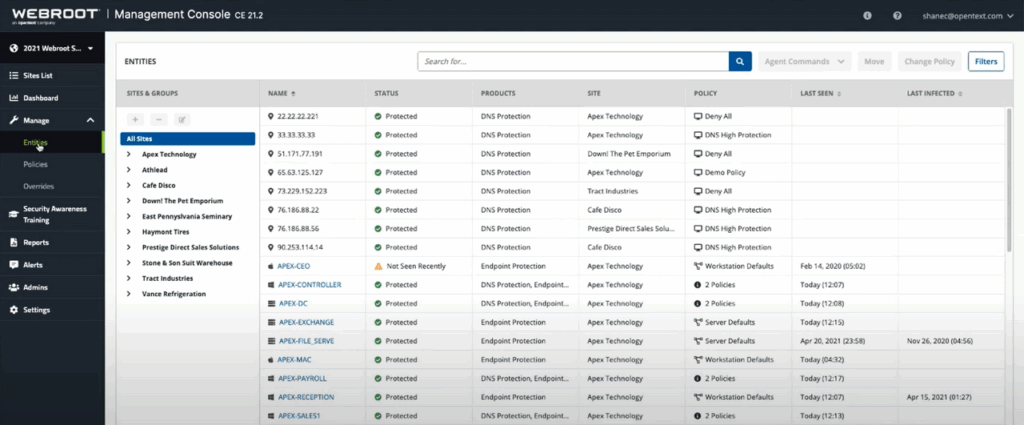Open the APEX-EXCHANGE entity link
Image resolution: width=1024 pixels, height=425 pixels.
306,323
